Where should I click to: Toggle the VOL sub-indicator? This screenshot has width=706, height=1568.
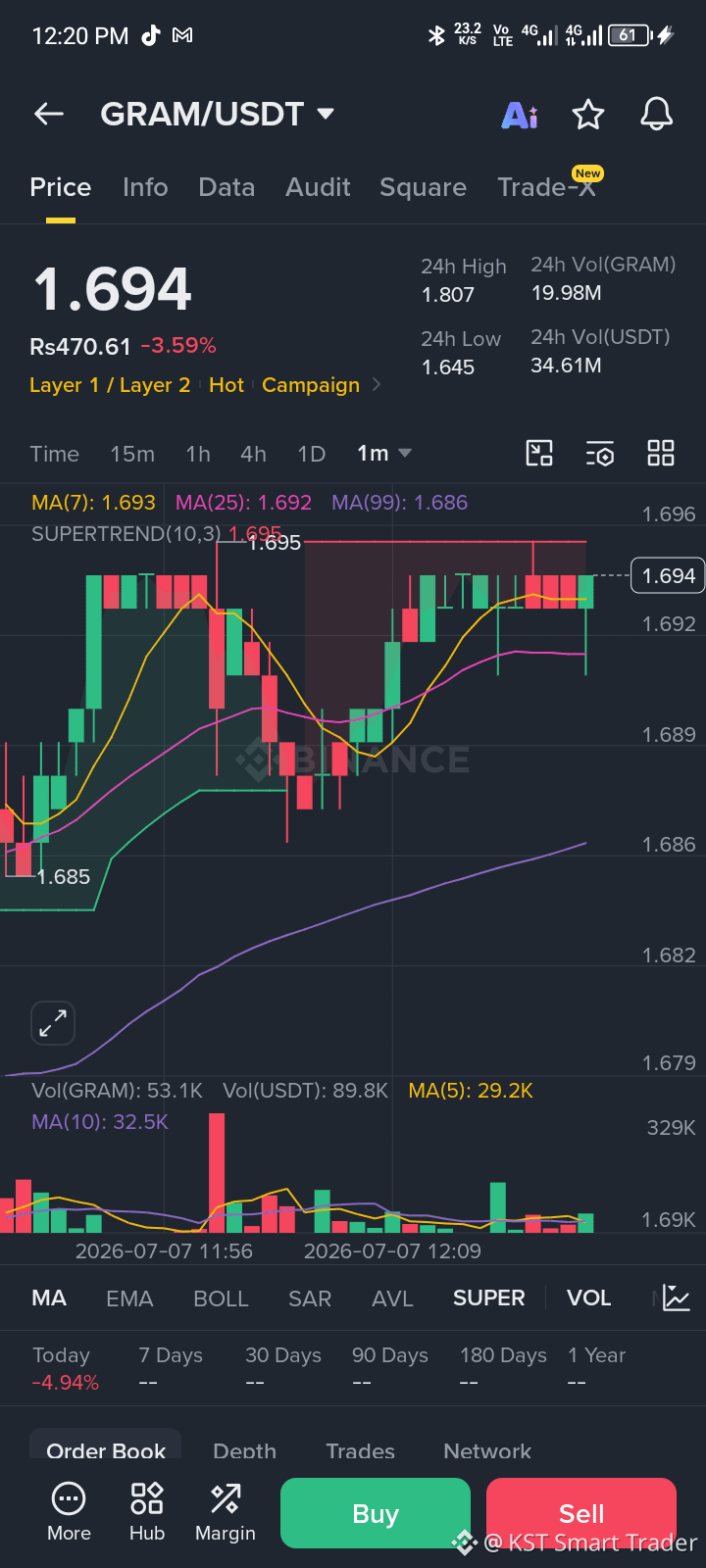pos(588,1298)
